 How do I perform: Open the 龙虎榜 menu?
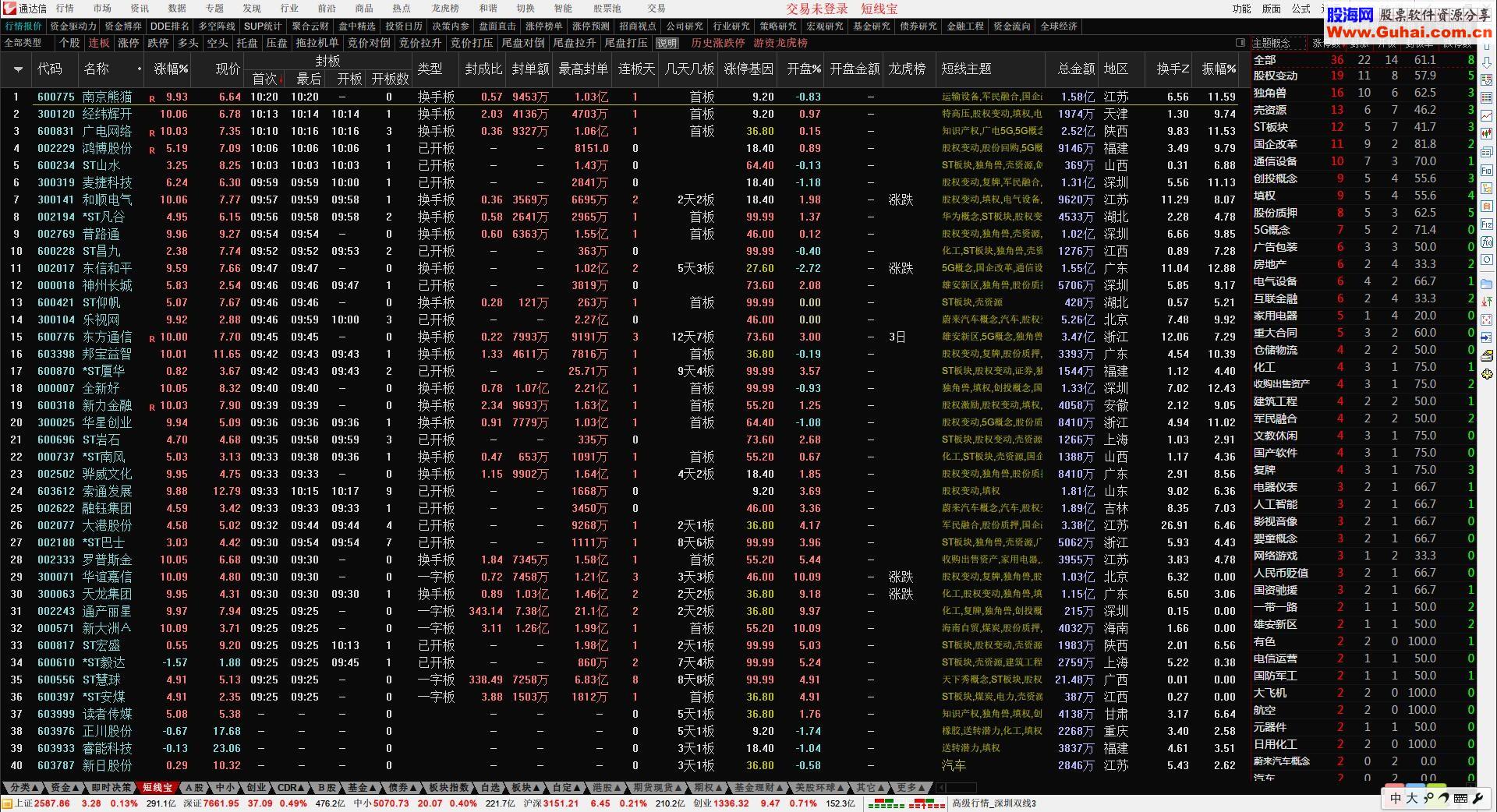[x=446, y=9]
